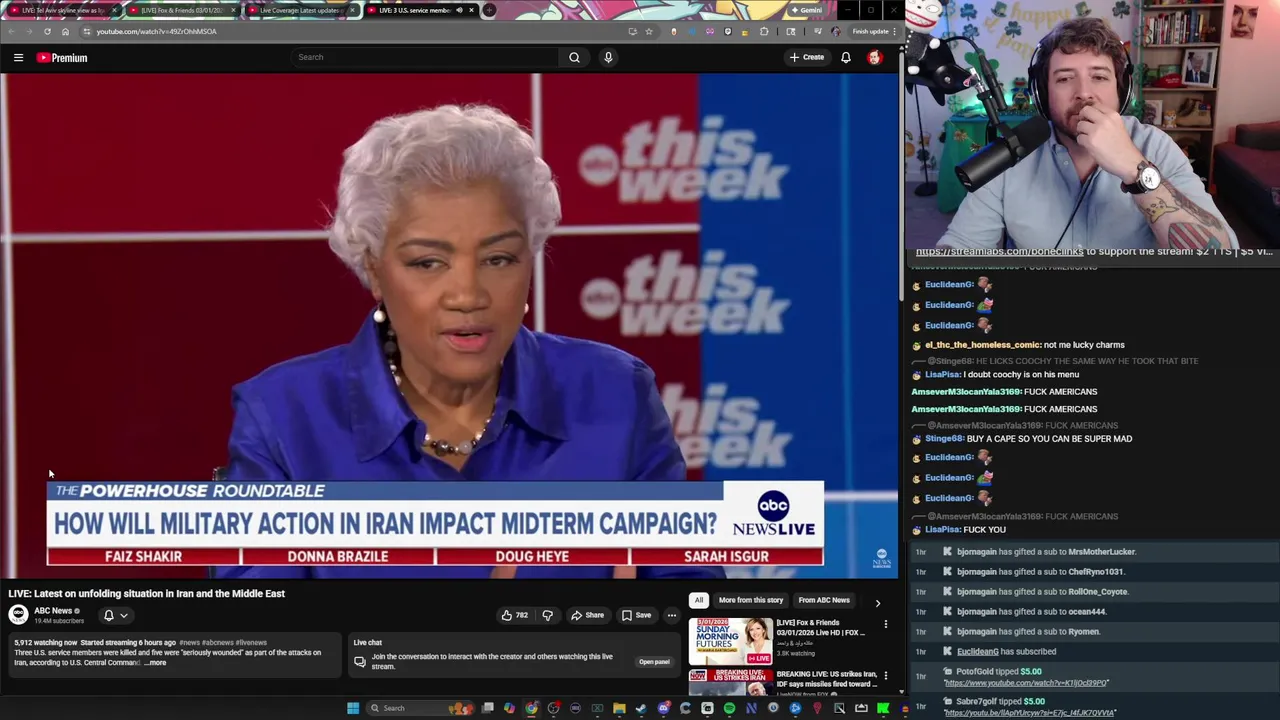Save the video to a playlist
The width and height of the screenshot is (1280, 720).
636,615
